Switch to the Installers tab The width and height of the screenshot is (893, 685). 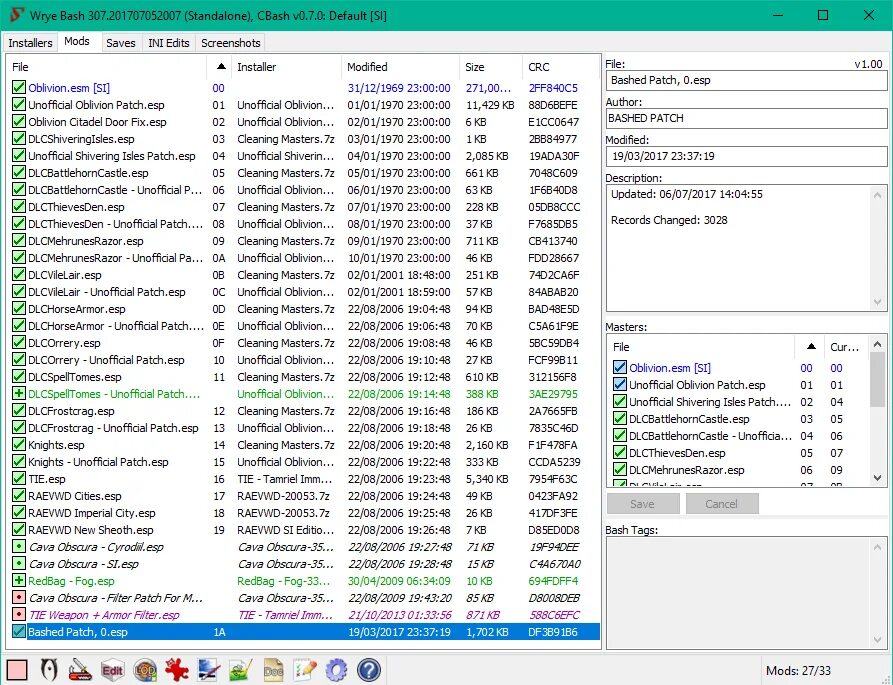[x=30, y=43]
